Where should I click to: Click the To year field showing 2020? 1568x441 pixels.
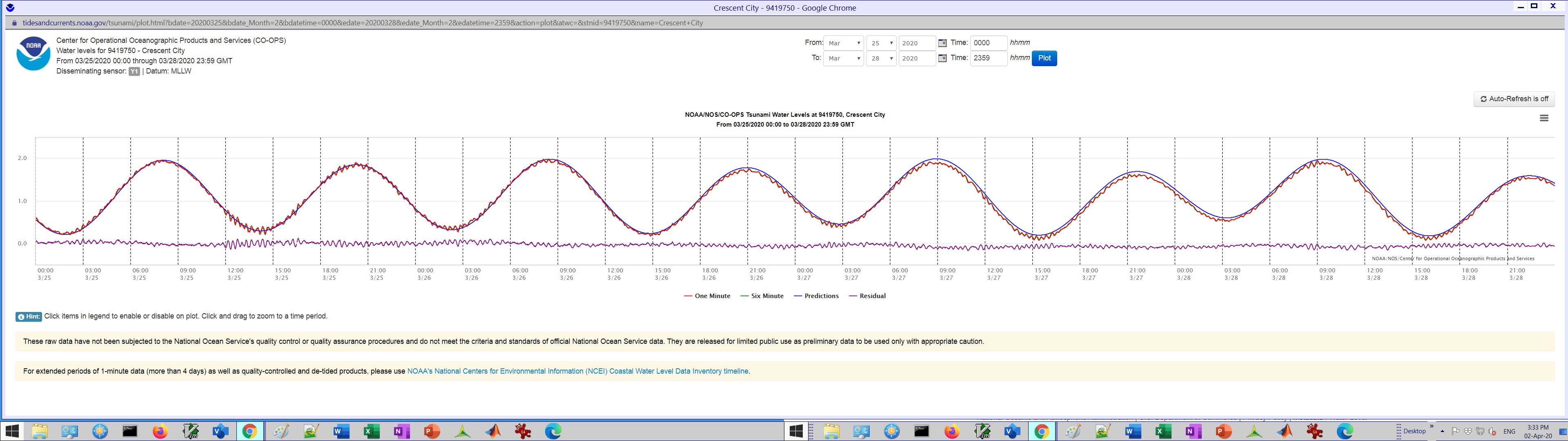point(916,58)
